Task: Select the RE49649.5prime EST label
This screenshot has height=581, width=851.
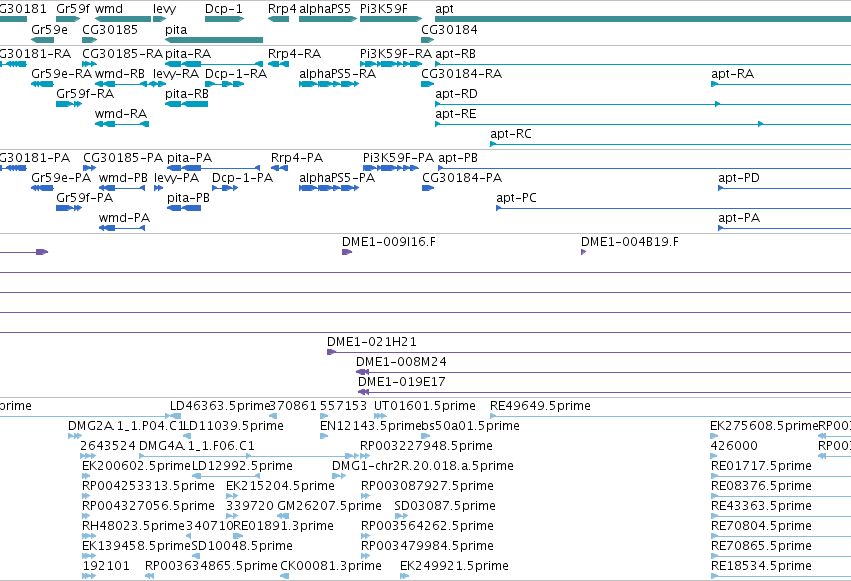Action: click(540, 406)
